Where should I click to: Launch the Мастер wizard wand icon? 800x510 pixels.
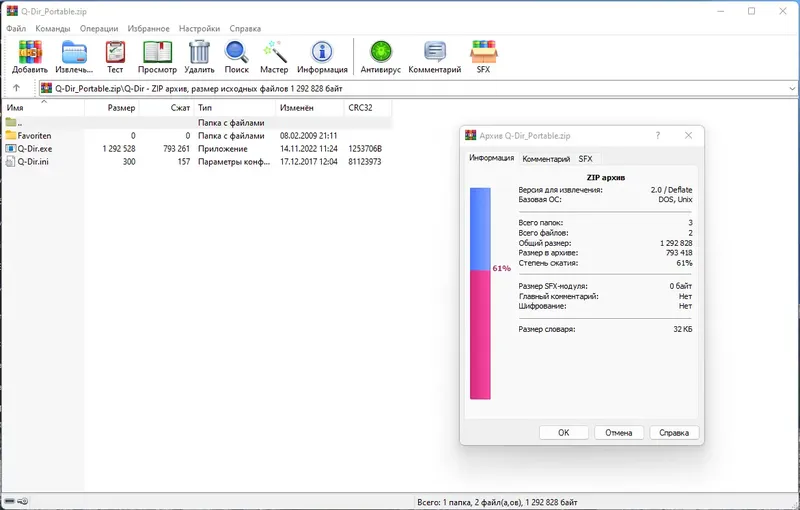point(274,52)
